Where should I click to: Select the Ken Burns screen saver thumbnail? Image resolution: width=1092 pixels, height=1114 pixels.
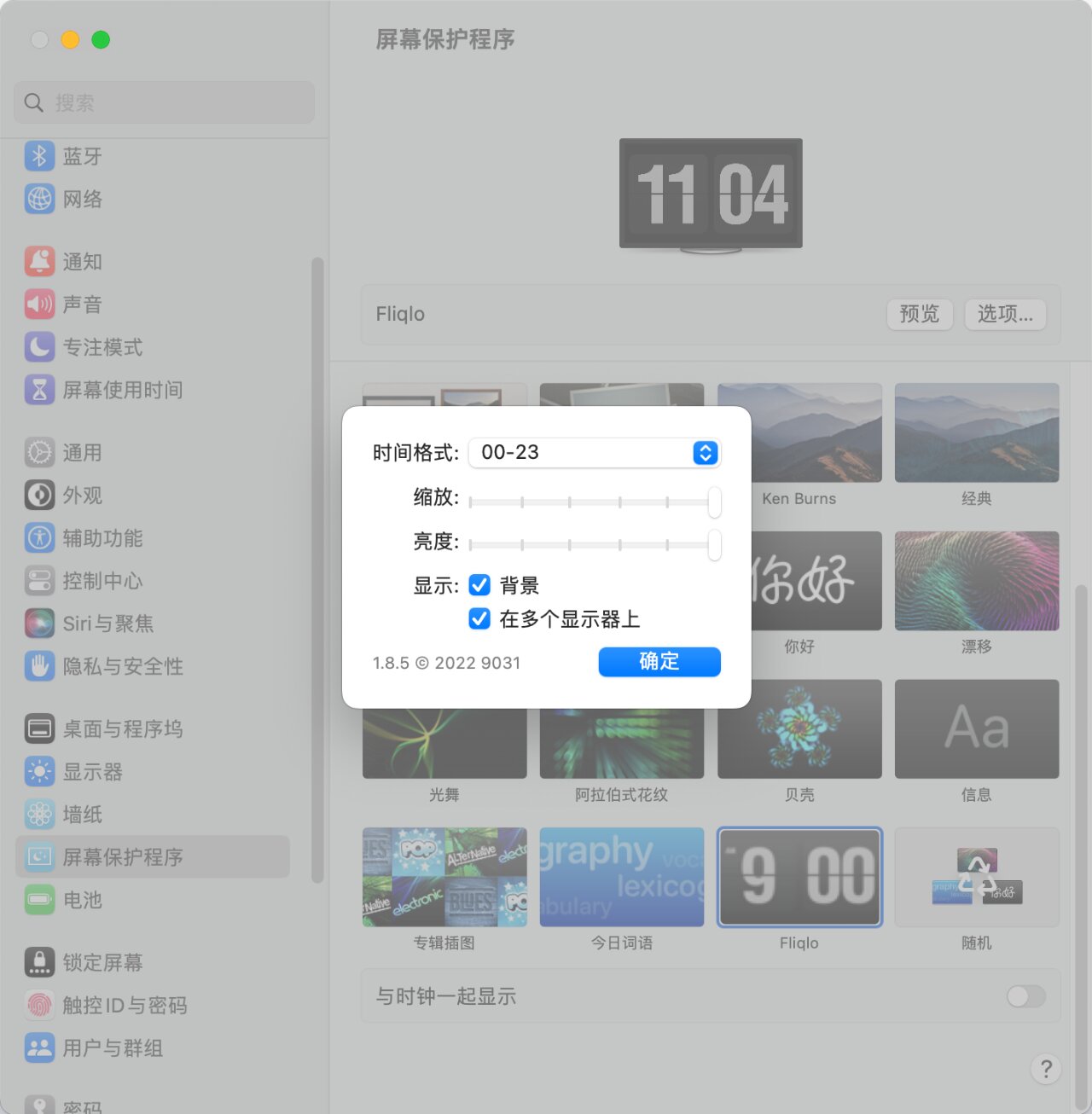(799, 432)
